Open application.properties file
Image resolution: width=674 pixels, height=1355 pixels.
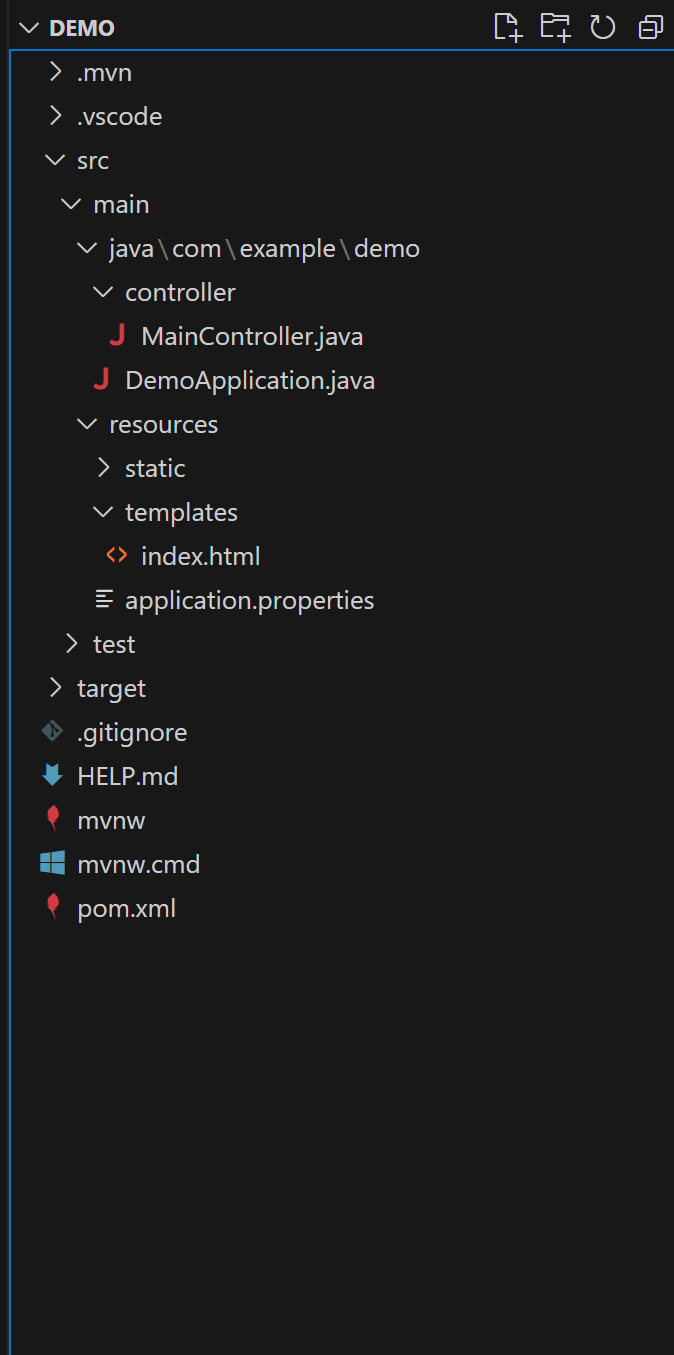(249, 600)
